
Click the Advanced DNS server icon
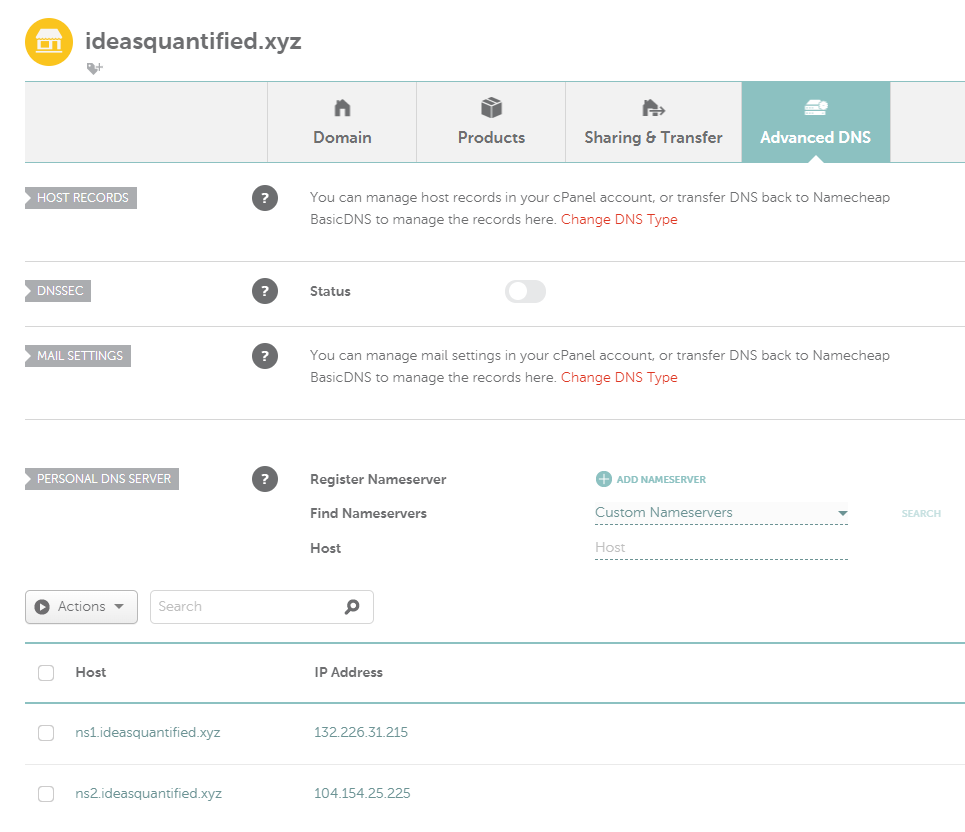click(816, 108)
